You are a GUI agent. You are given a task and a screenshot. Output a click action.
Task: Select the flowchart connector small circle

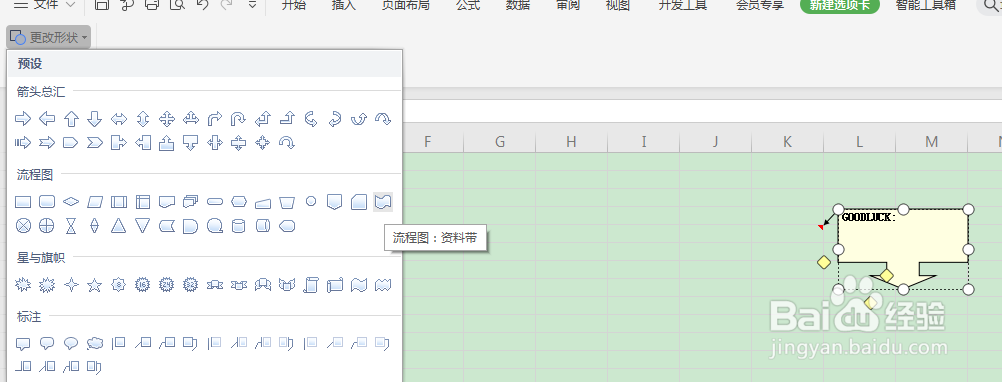pyautogui.click(x=311, y=201)
